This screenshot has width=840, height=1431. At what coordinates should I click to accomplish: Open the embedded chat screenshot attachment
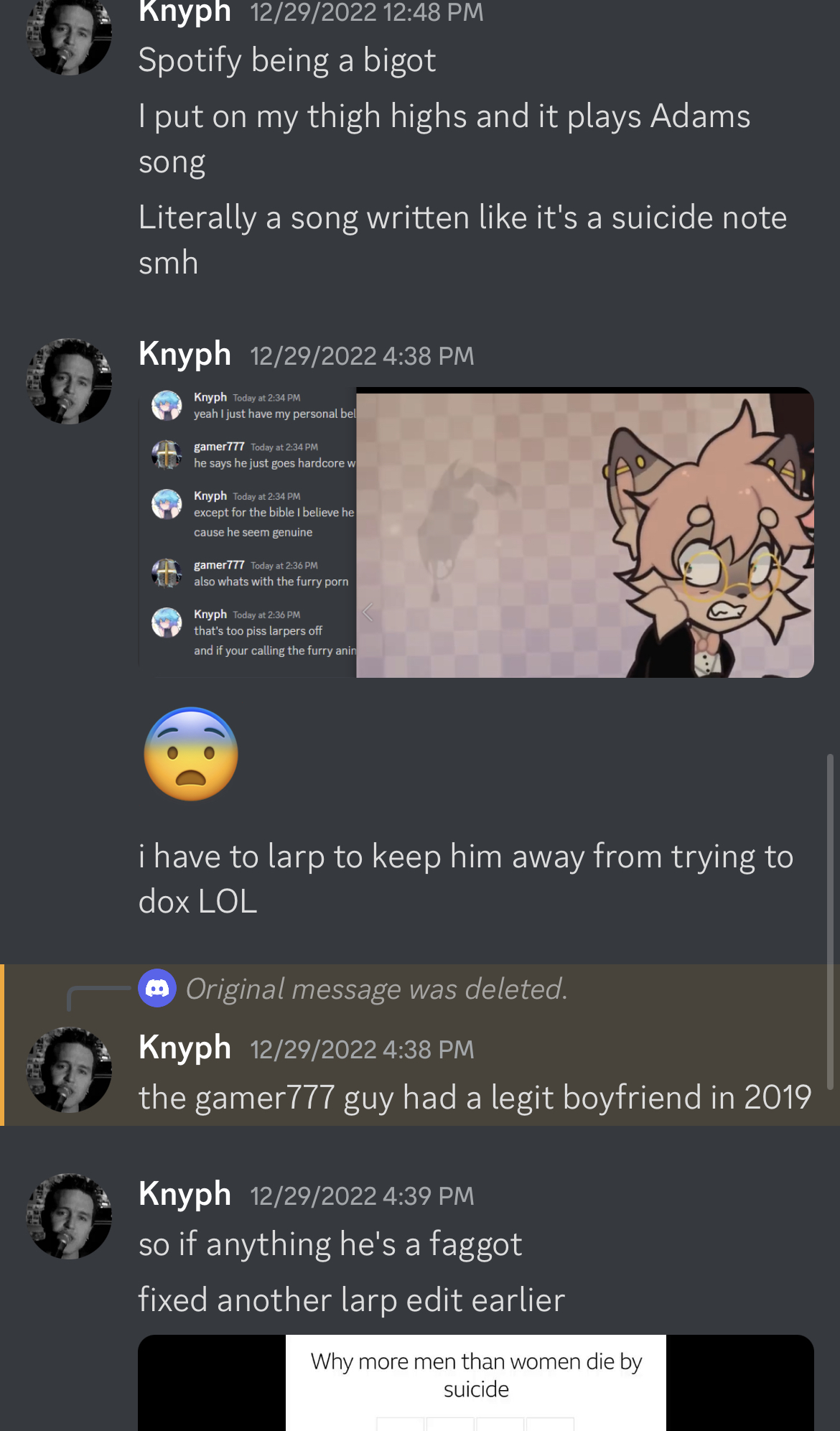[x=248, y=533]
